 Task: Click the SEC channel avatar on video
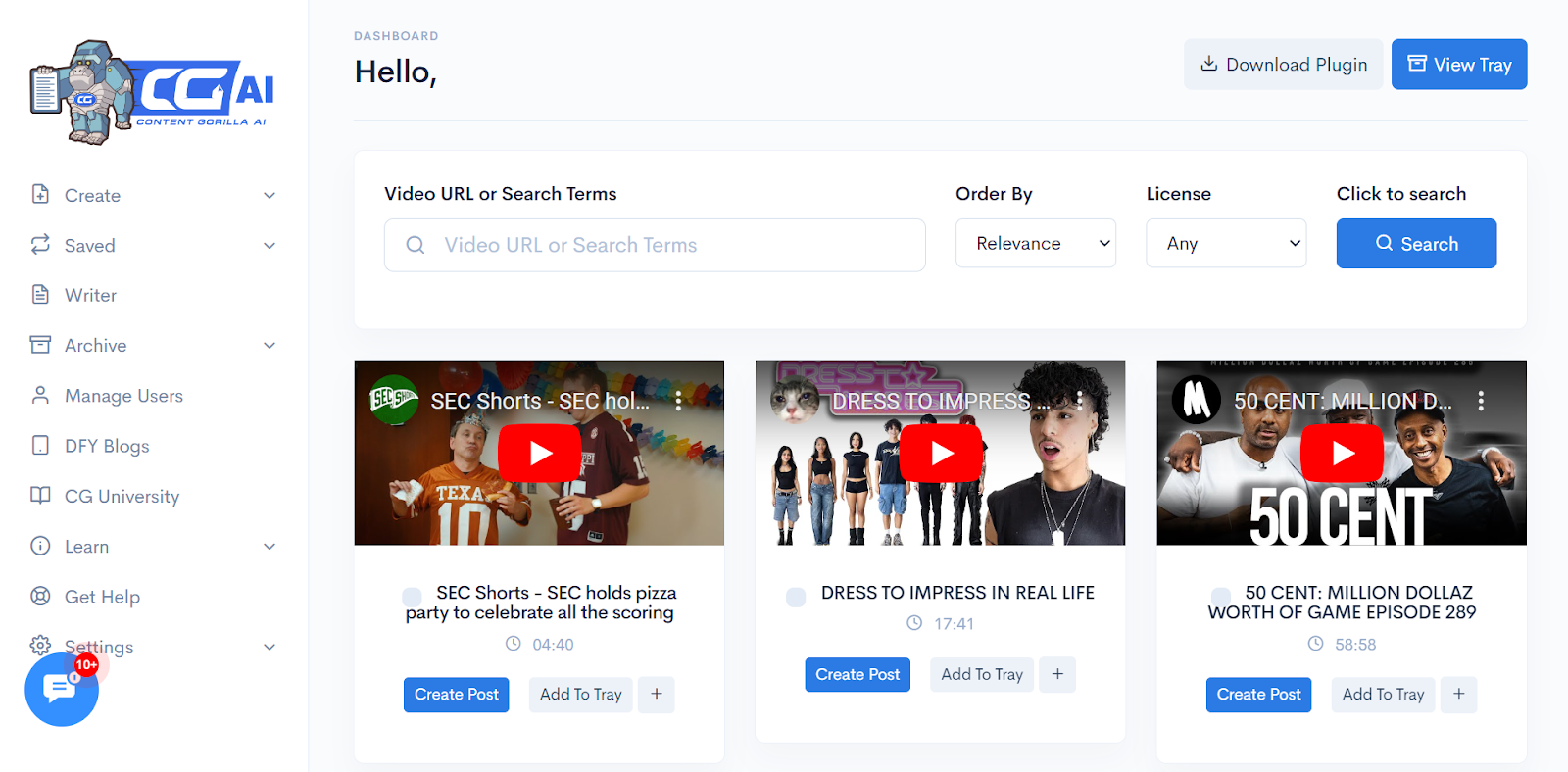click(394, 400)
